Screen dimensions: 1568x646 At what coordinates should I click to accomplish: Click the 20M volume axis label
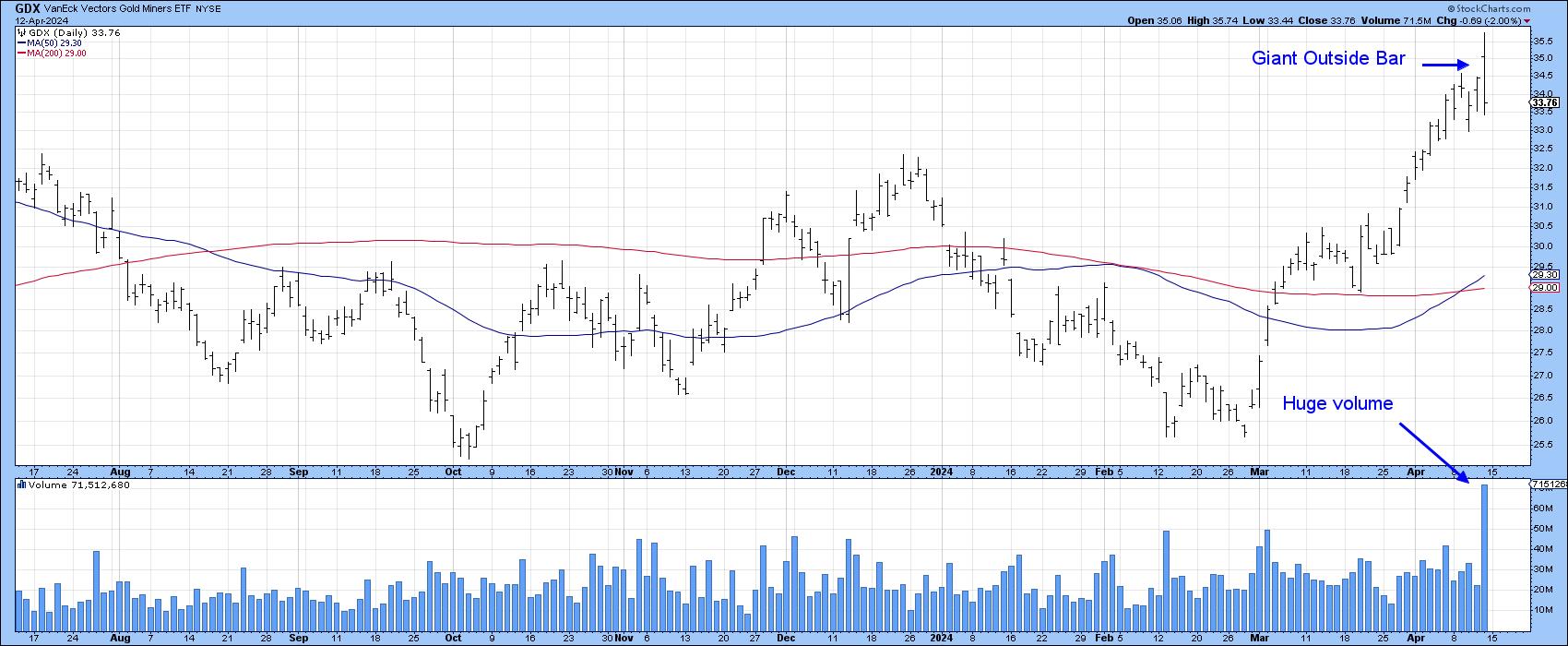[1541, 590]
